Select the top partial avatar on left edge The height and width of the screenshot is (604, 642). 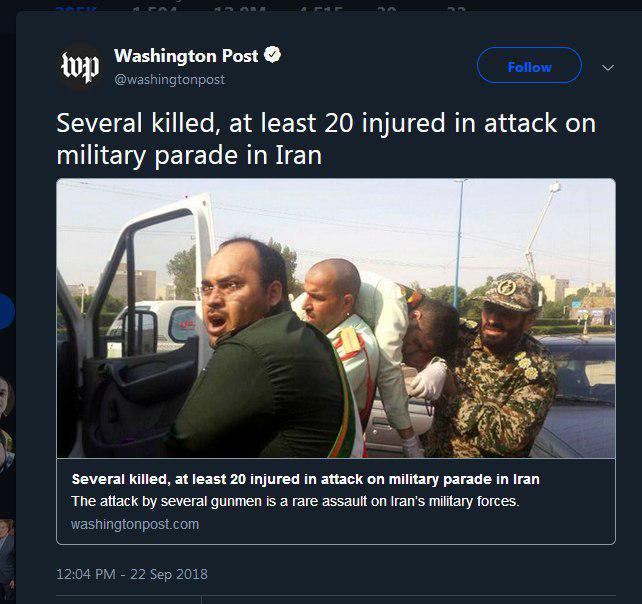click(5, 396)
